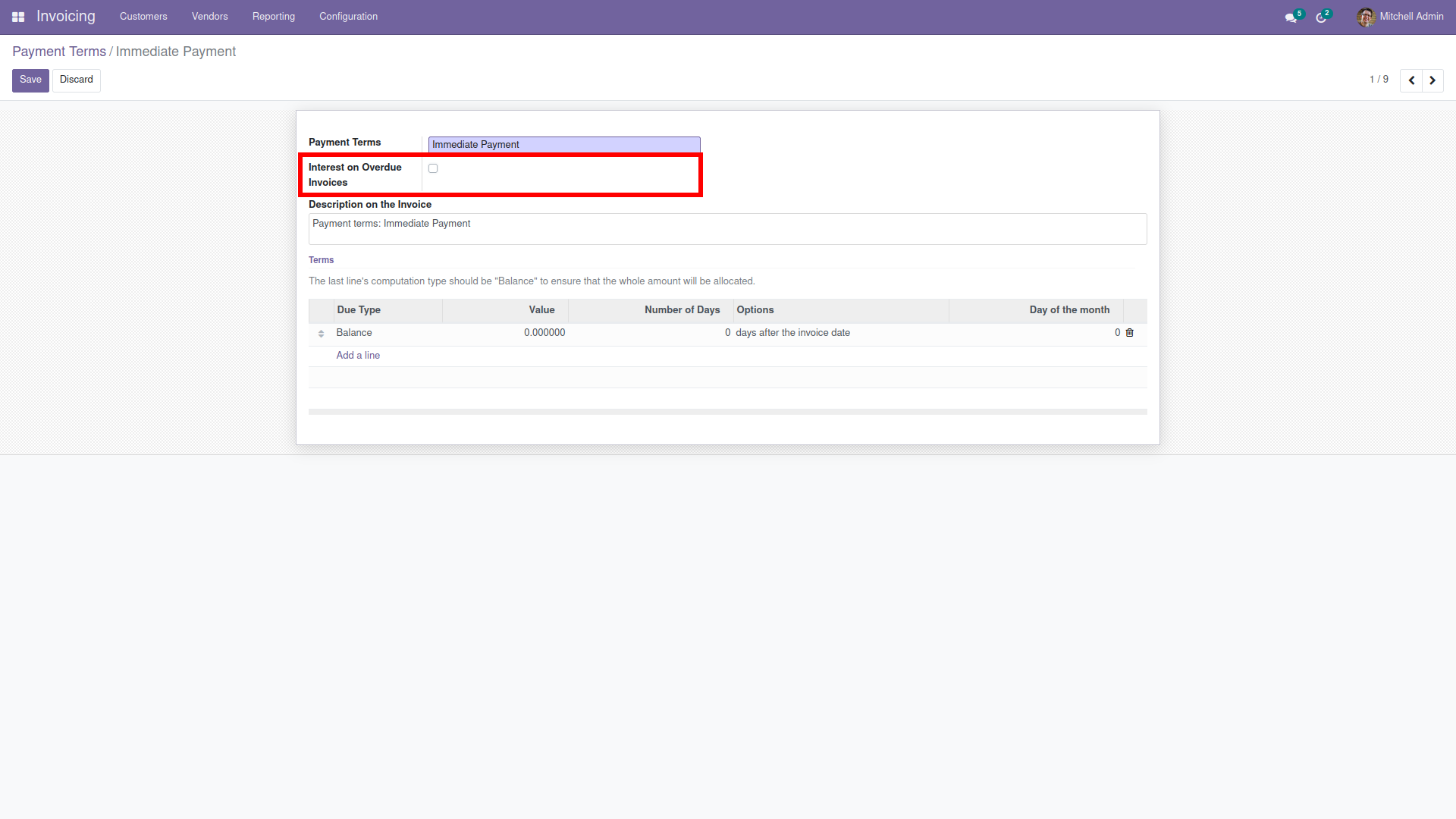This screenshot has height=819, width=1456.
Task: Delete the Balance term line
Action: 1130,333
